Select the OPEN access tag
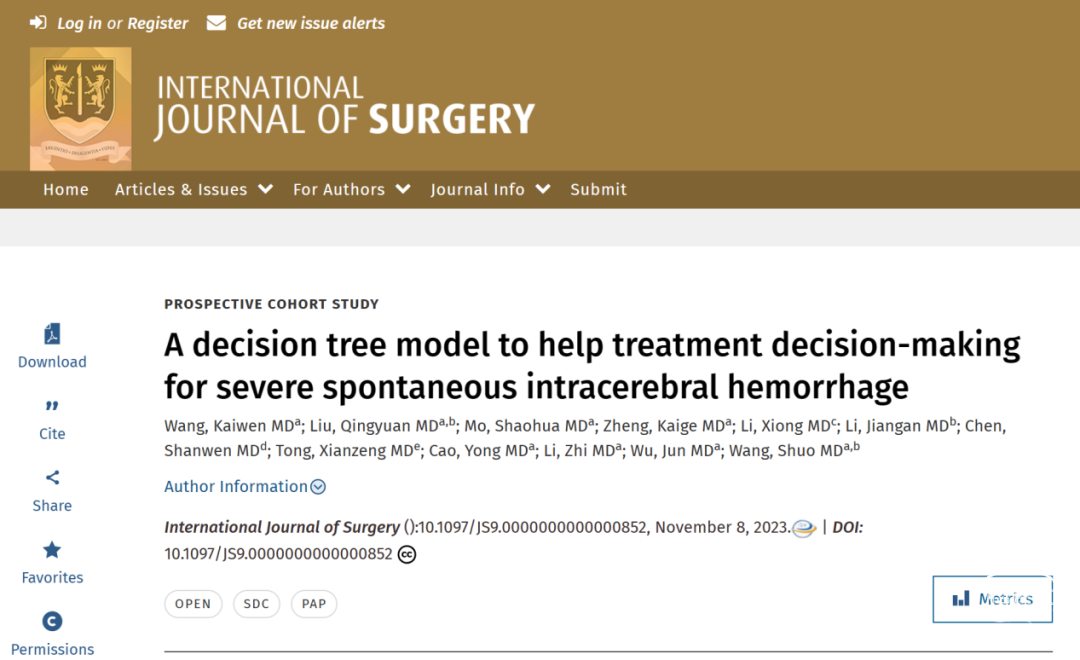1080x660 pixels. (193, 604)
